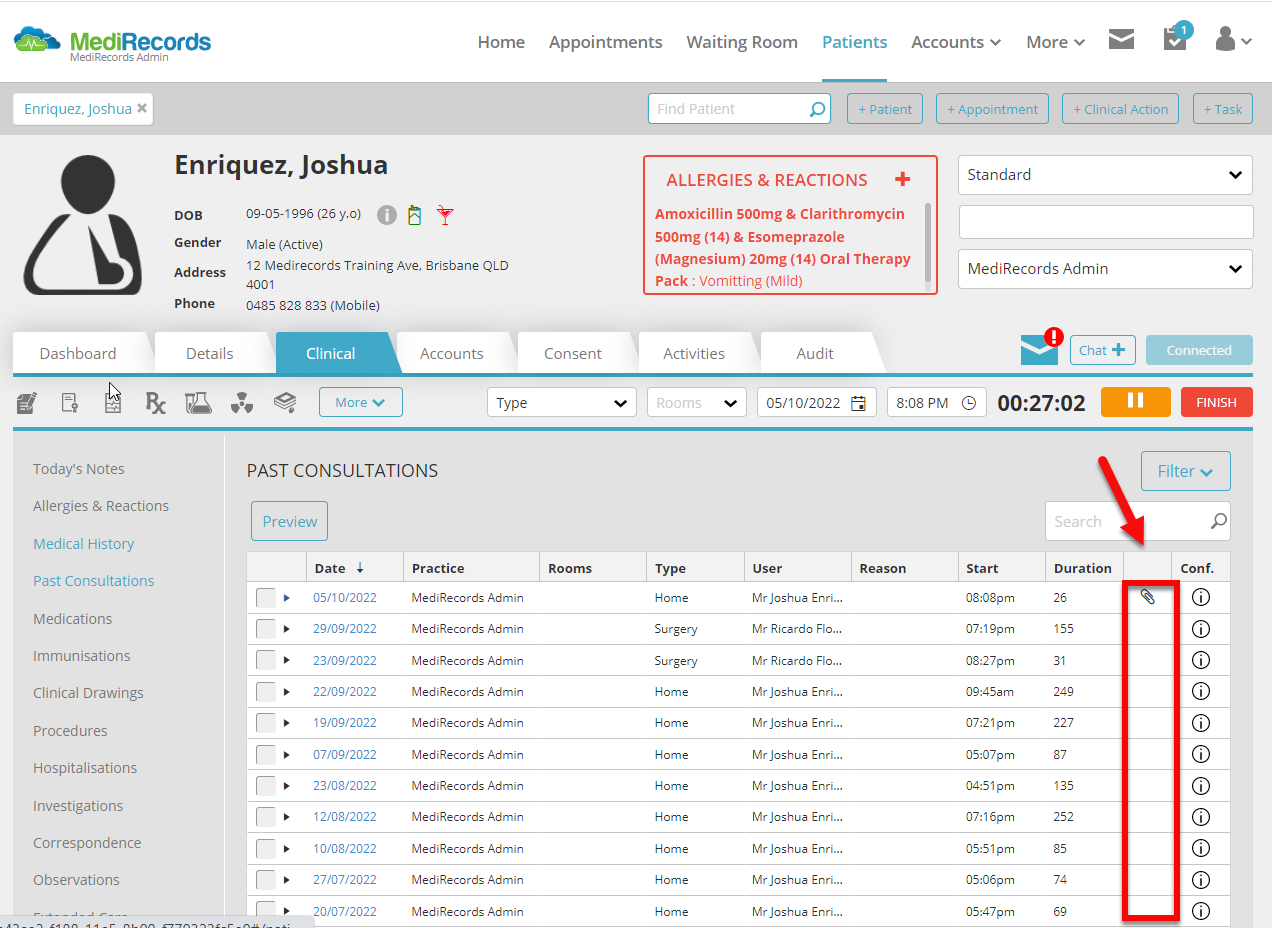Tick the checkbox for 07/09/2022 consultation

[265, 755]
